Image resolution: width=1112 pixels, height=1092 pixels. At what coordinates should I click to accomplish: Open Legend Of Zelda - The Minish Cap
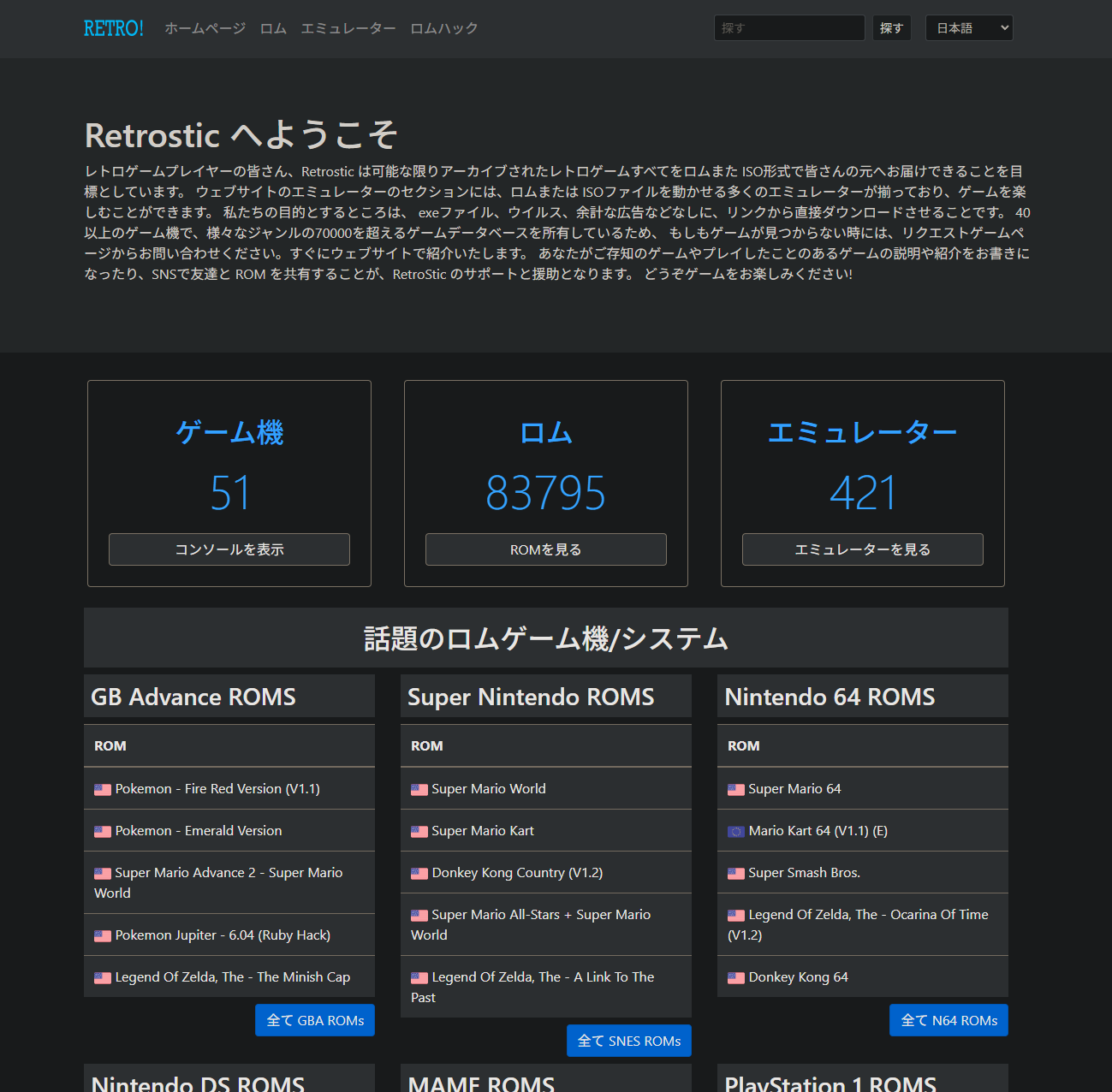point(233,977)
